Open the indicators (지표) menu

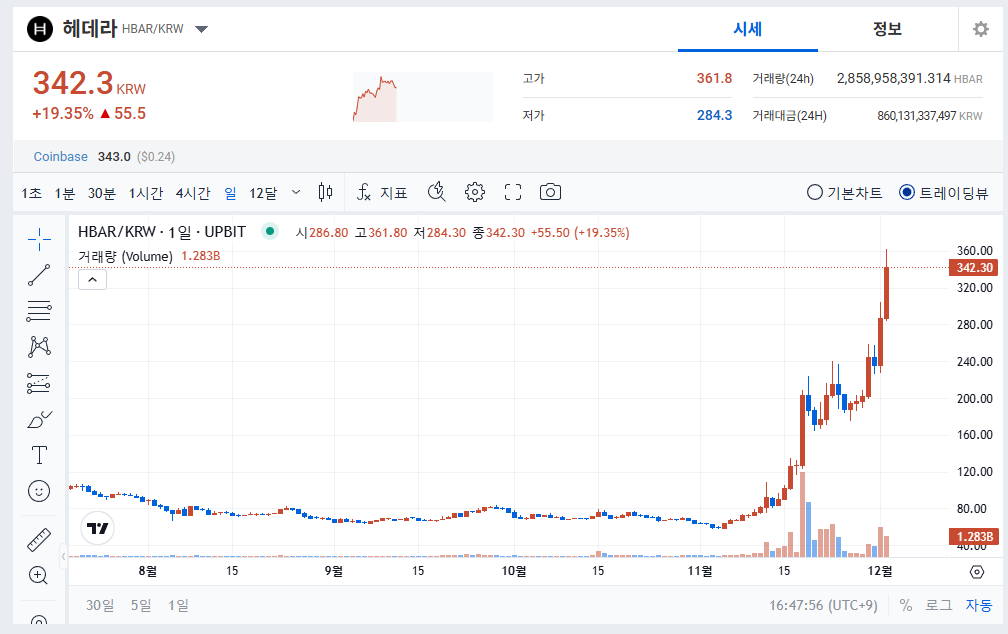pyautogui.click(x=382, y=192)
